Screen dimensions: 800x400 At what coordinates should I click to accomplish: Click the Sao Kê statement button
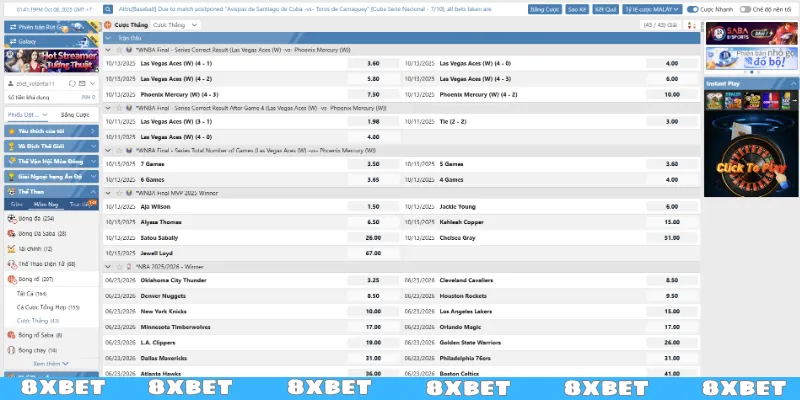point(576,8)
